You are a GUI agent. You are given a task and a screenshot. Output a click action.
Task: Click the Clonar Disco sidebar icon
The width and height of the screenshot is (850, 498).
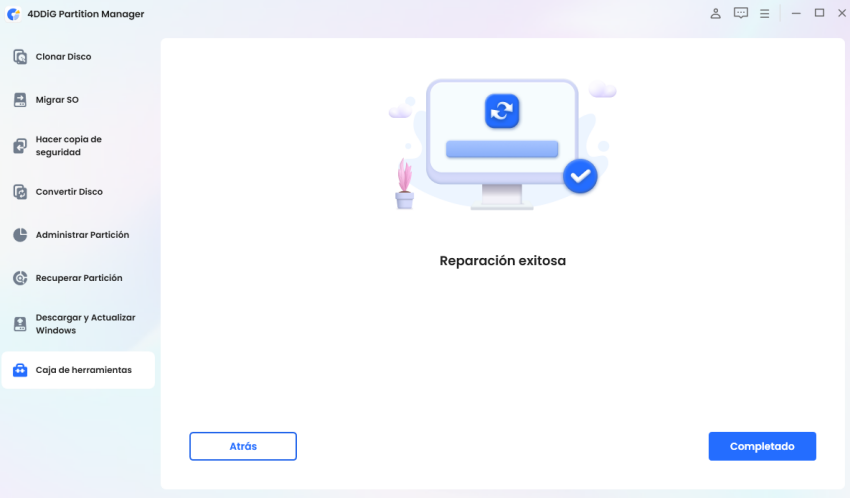click(x=20, y=56)
